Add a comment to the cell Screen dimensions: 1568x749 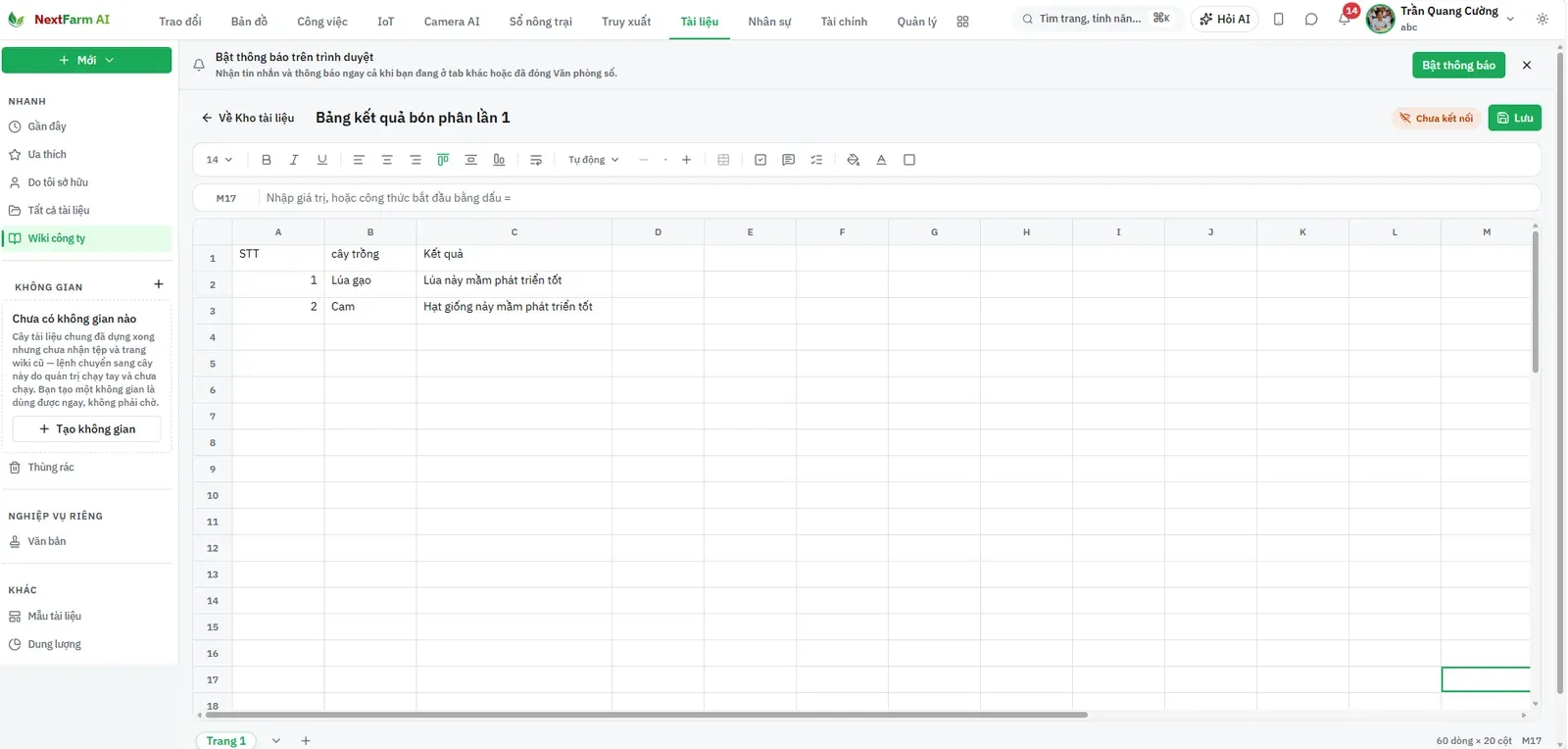tap(788, 160)
